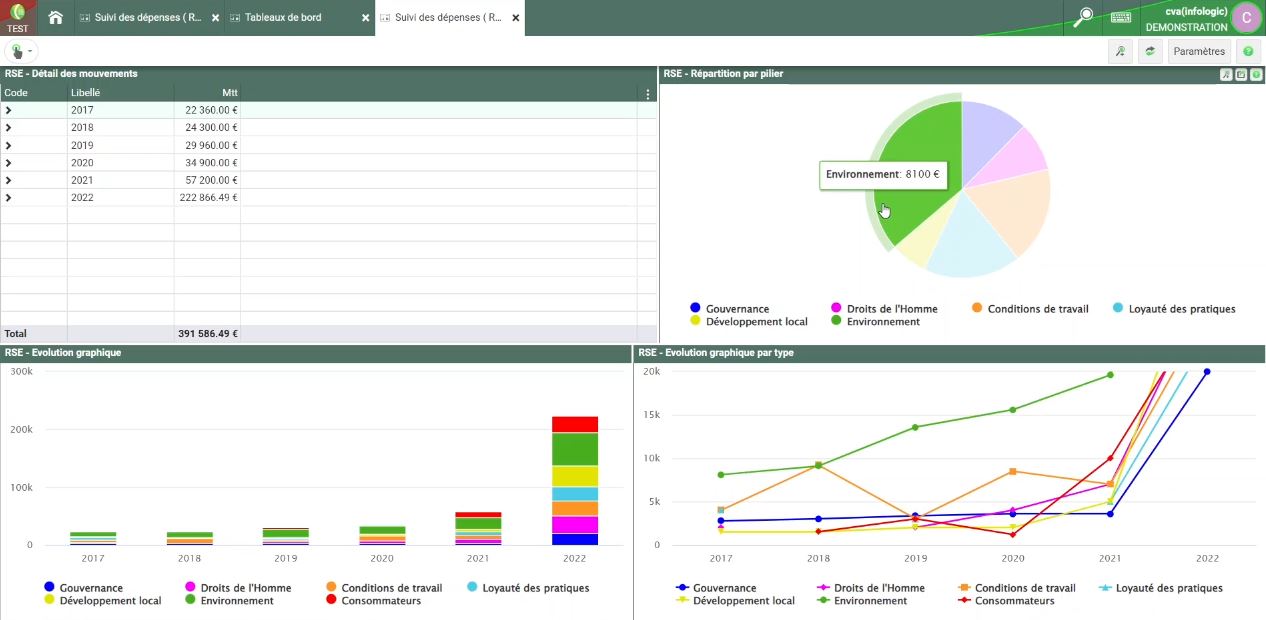1266x620 pixels.
Task: Select the 57 200.00 € amount cell
Action: [207, 180]
